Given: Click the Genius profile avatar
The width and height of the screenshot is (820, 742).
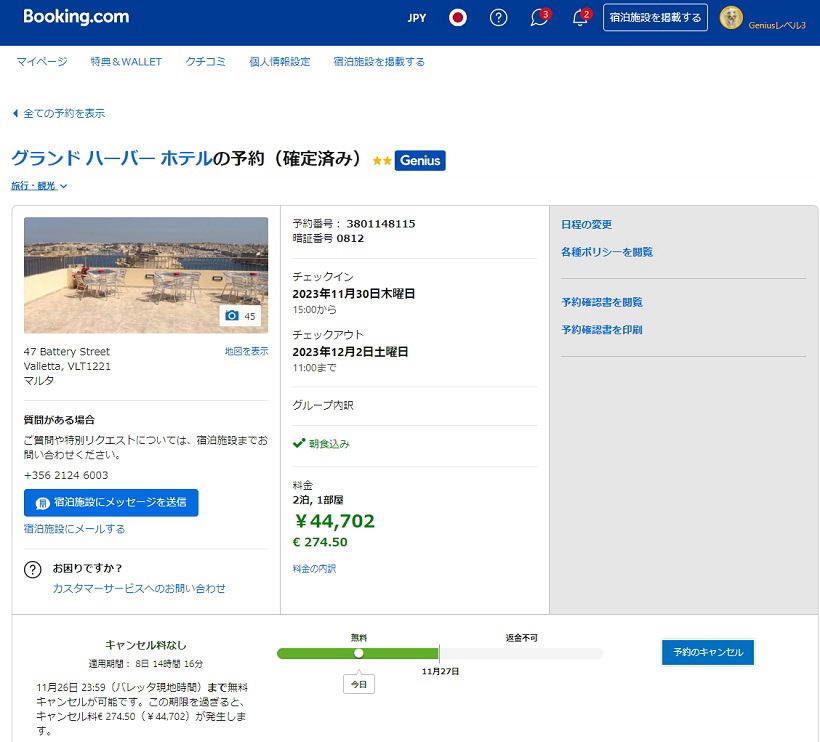Looking at the screenshot, I should tap(731, 18).
